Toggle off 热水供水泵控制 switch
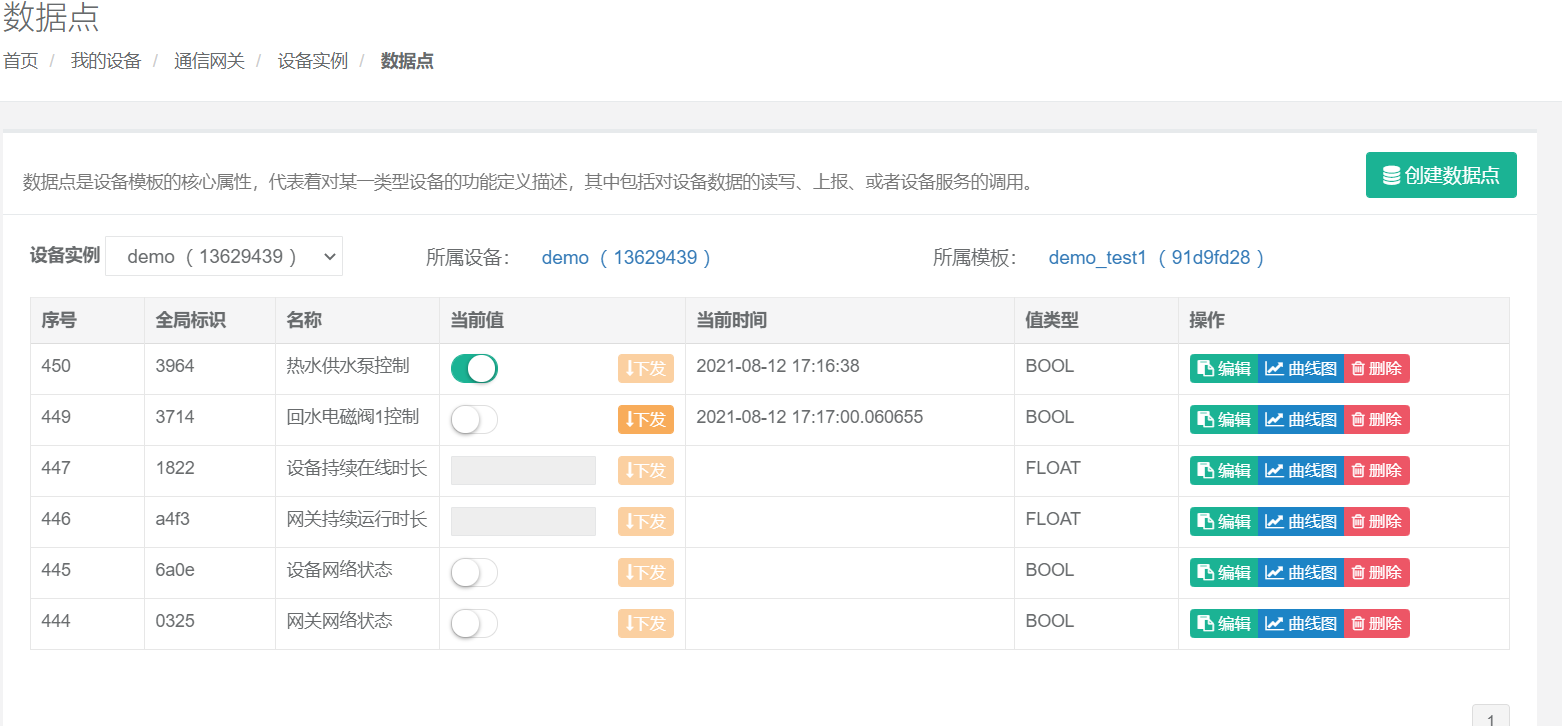This screenshot has width=1562, height=726. click(x=474, y=368)
